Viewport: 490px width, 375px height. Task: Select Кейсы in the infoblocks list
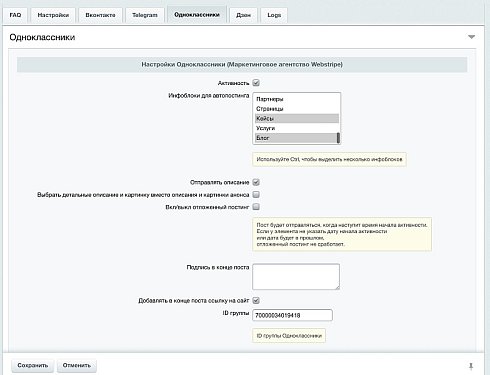click(x=297, y=118)
